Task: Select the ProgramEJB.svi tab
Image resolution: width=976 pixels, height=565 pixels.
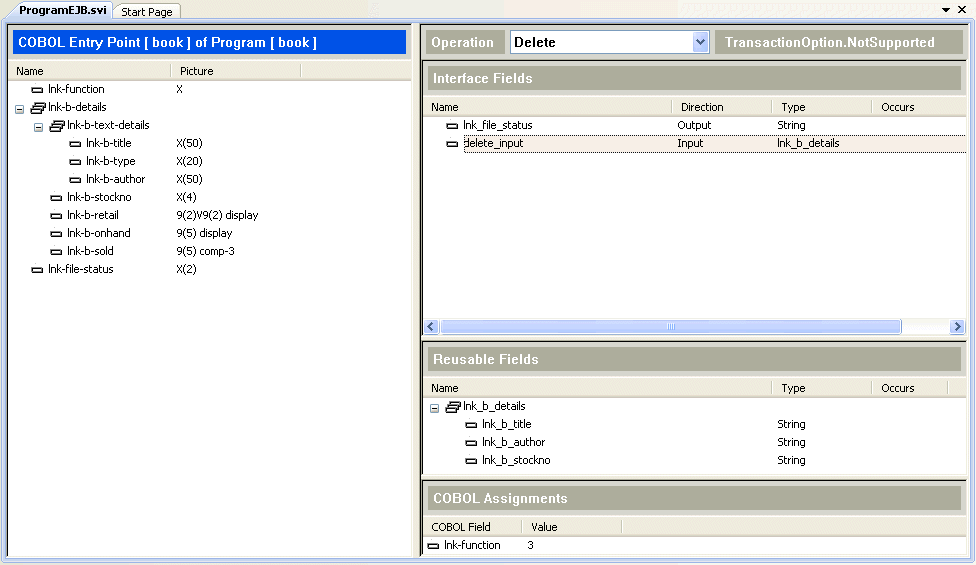Action: coord(62,10)
